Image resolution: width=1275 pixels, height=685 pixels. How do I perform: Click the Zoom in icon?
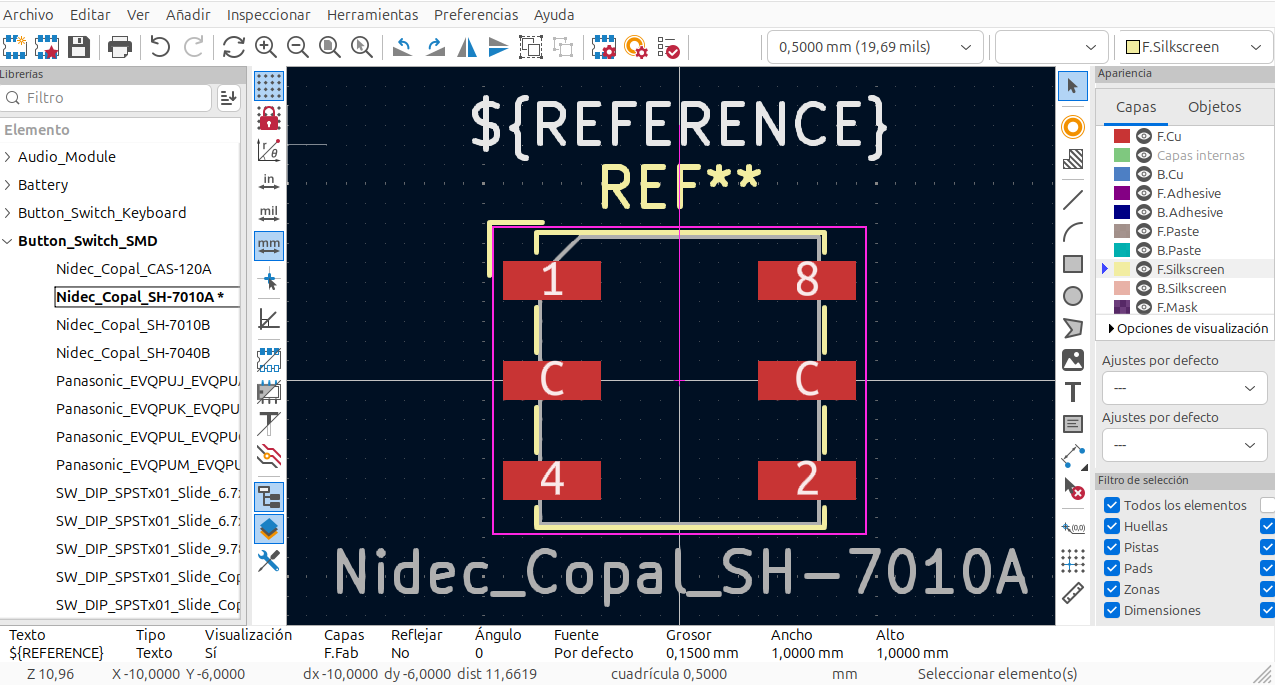265,47
